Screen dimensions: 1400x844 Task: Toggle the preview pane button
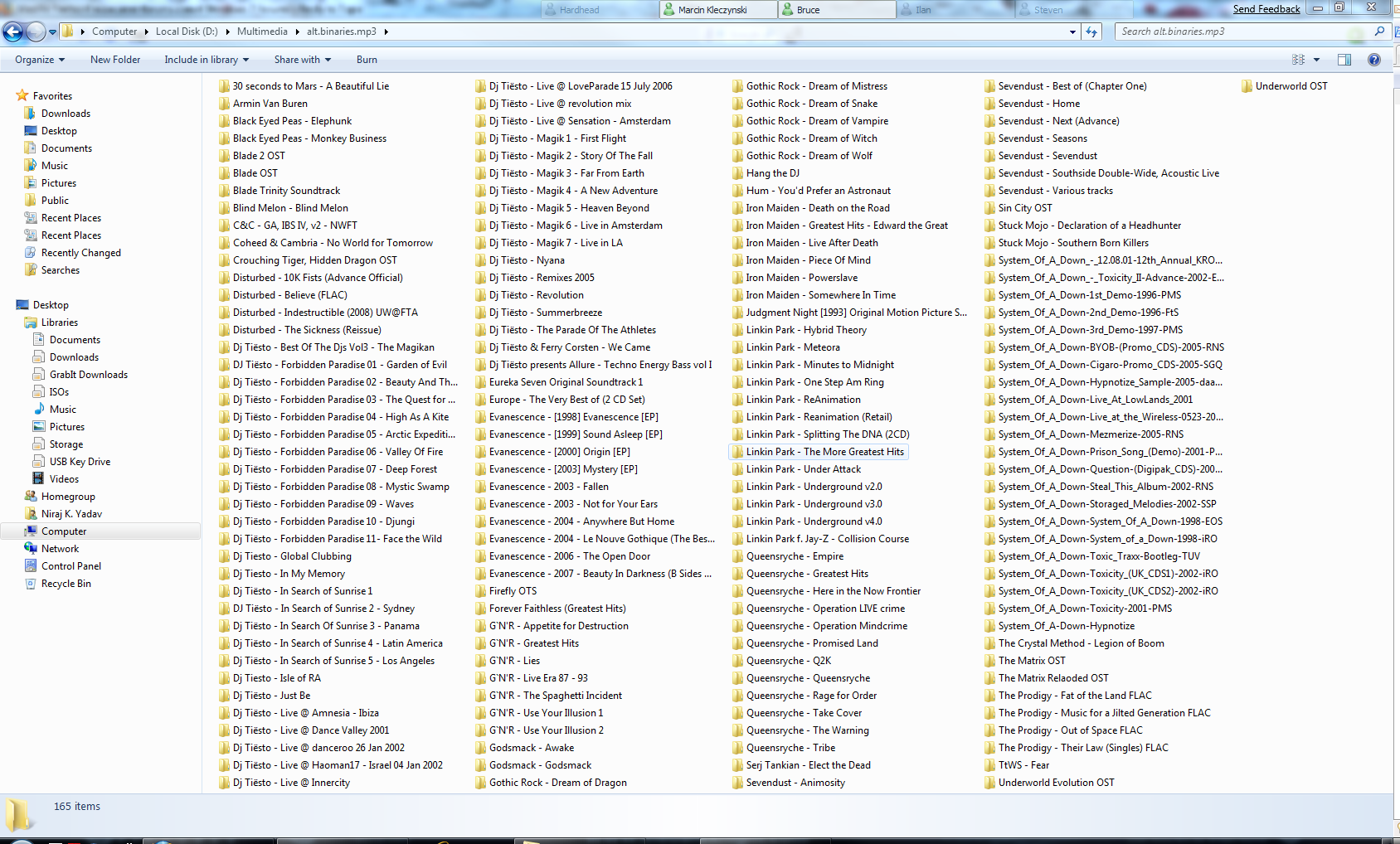point(1344,60)
